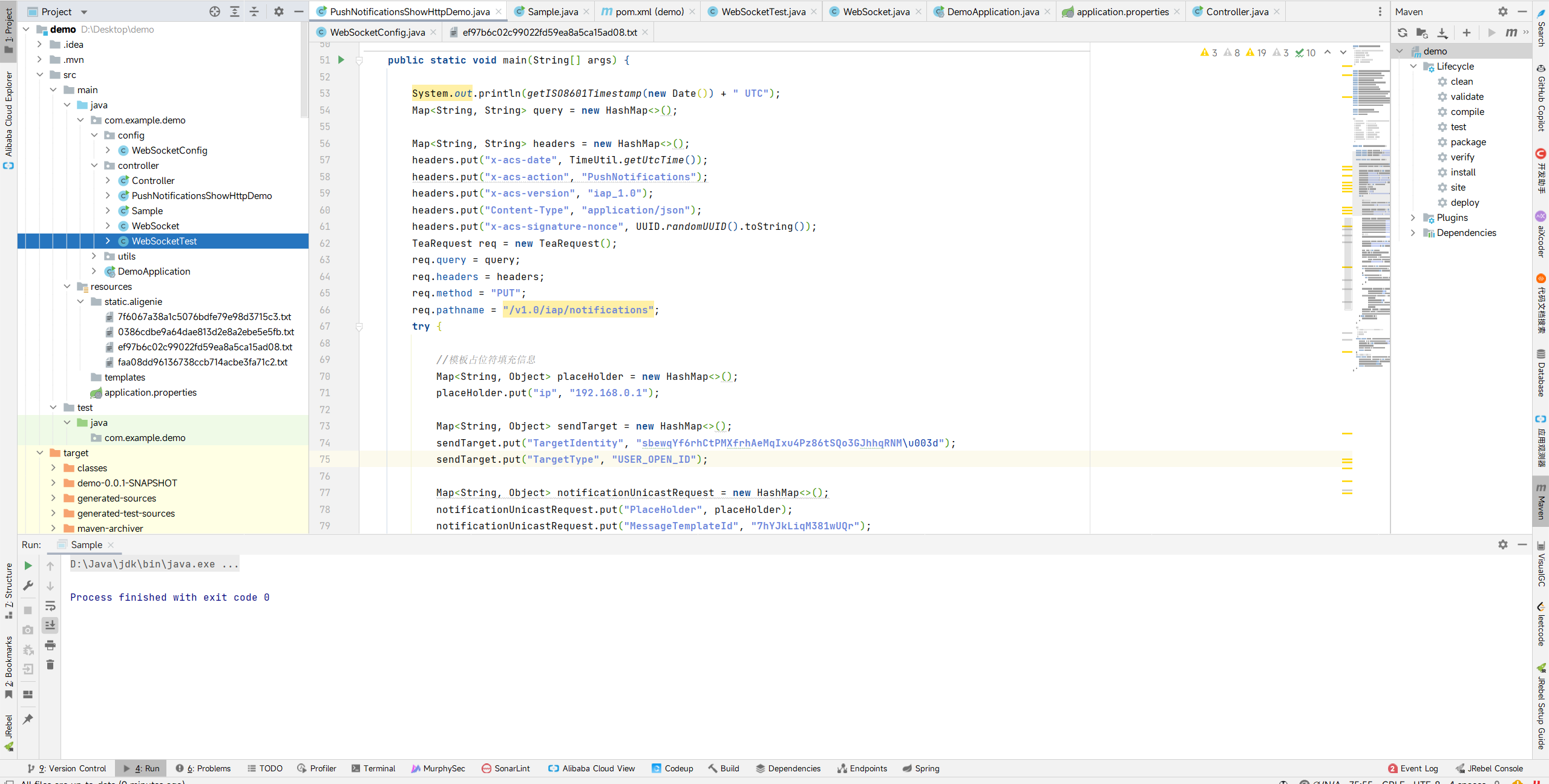
Task: Switch to the Sample.java editor tab
Action: 552,11
